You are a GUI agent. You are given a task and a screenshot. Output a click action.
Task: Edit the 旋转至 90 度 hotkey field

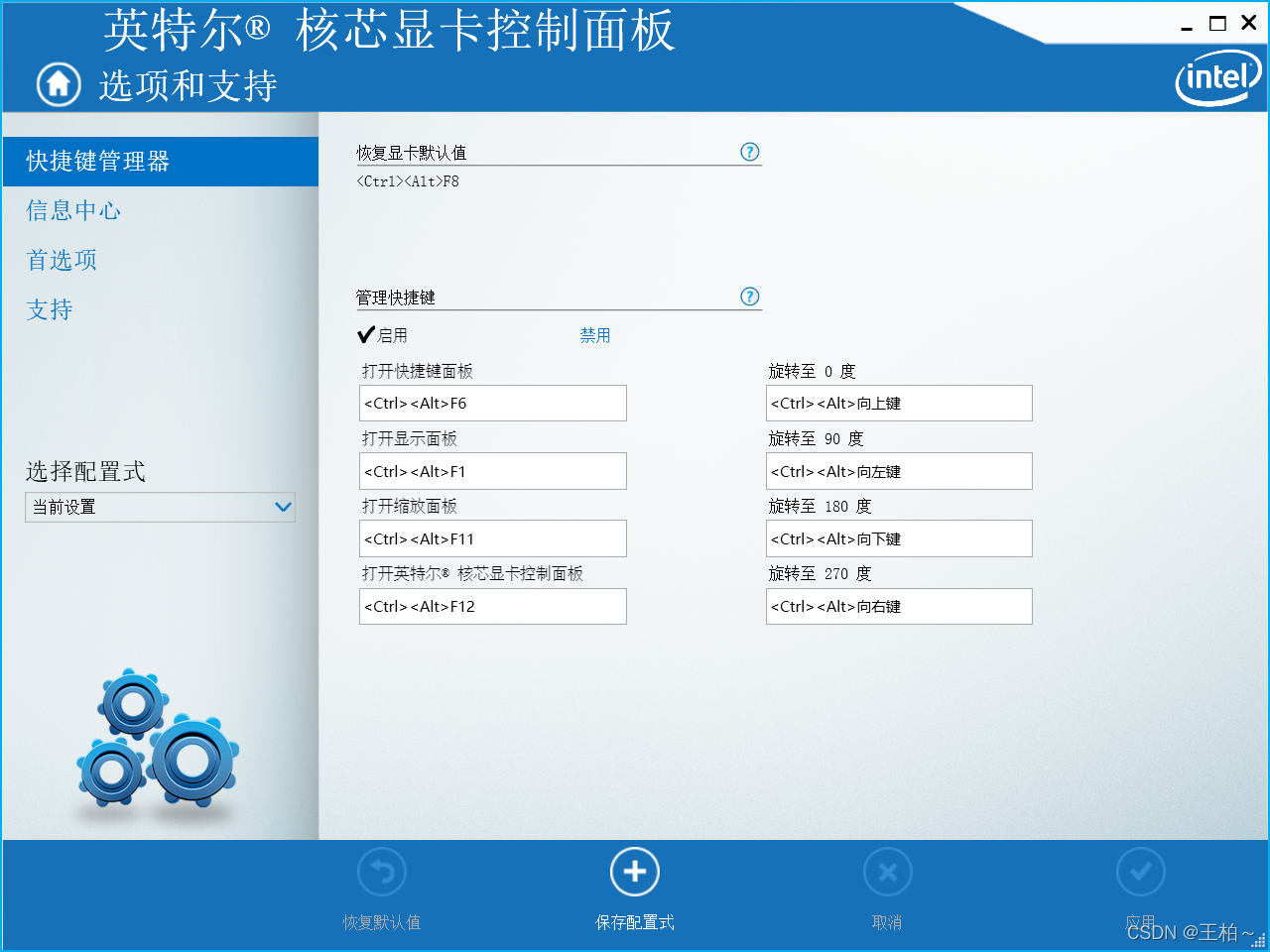(899, 471)
